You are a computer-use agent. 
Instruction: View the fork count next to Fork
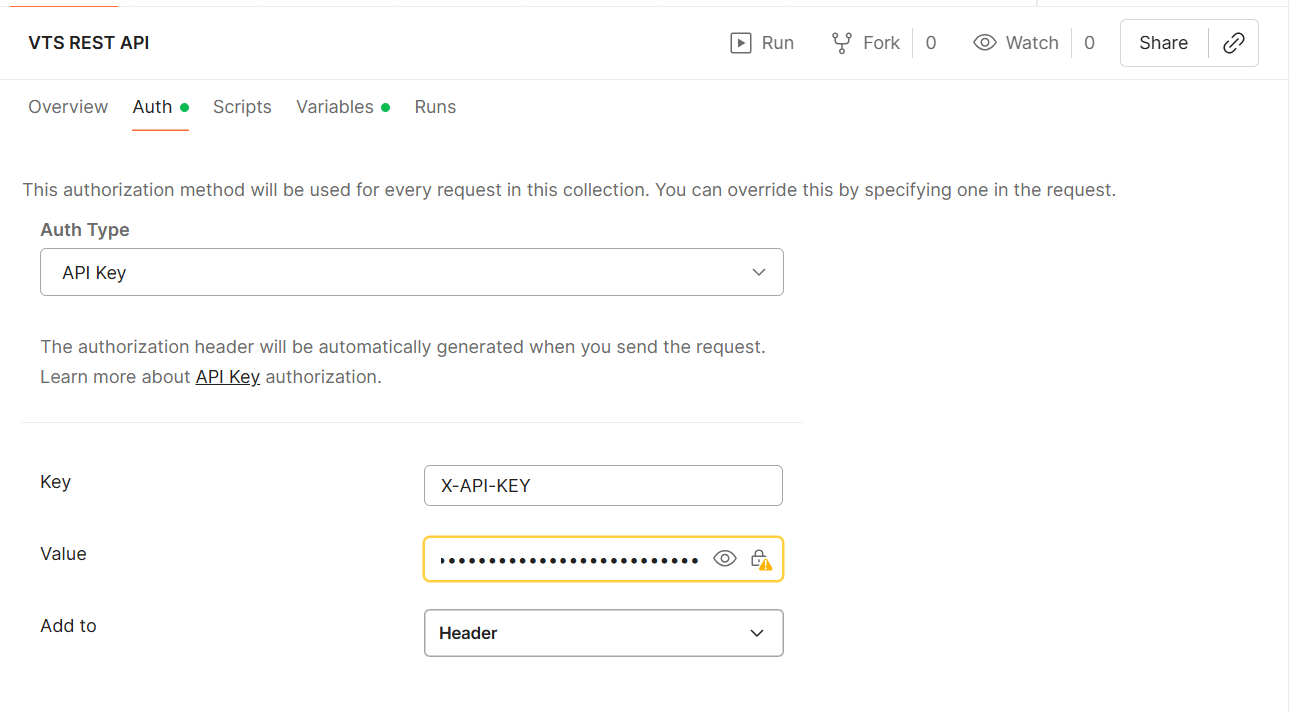click(x=931, y=43)
